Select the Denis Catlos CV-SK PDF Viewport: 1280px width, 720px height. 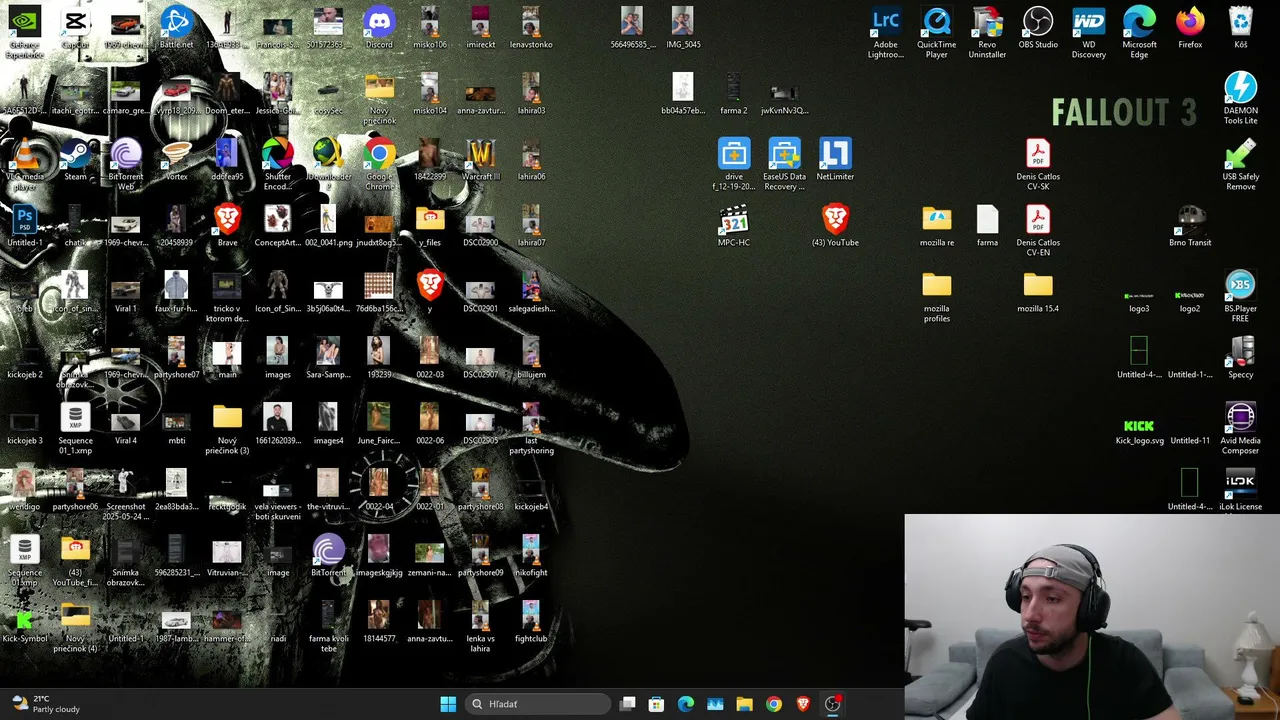click(x=1038, y=165)
